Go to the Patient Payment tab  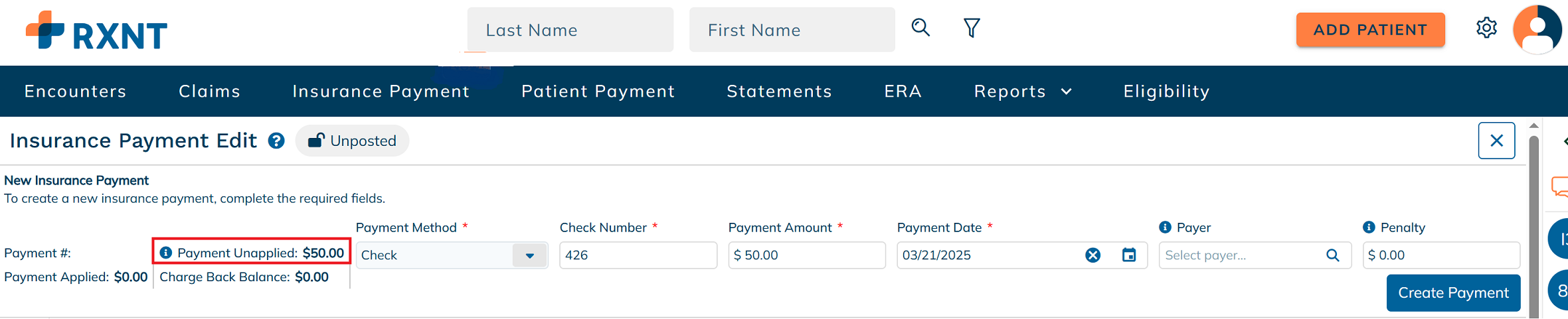point(598,92)
